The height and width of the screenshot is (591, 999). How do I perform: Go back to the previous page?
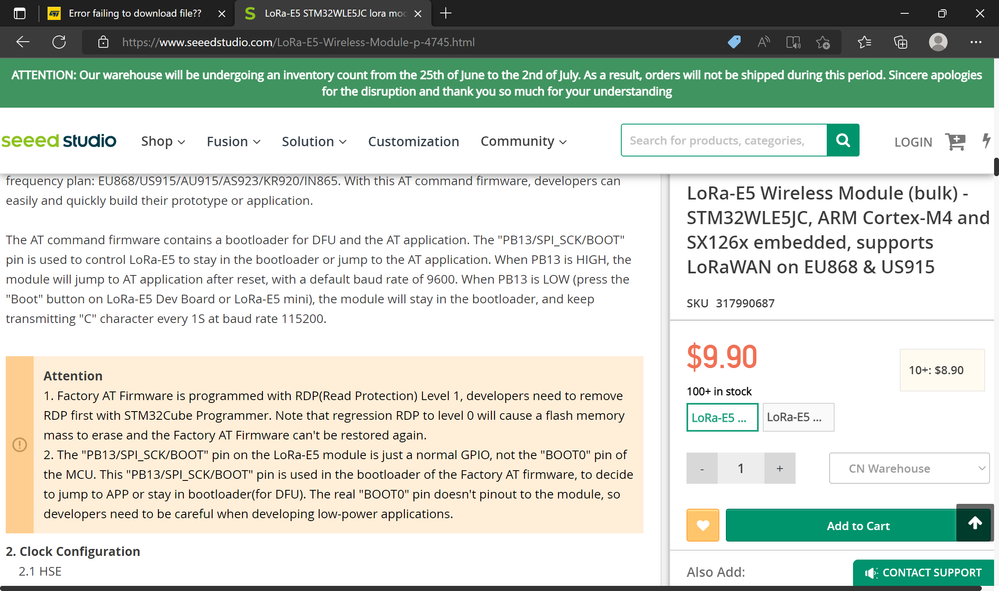[x=23, y=42]
